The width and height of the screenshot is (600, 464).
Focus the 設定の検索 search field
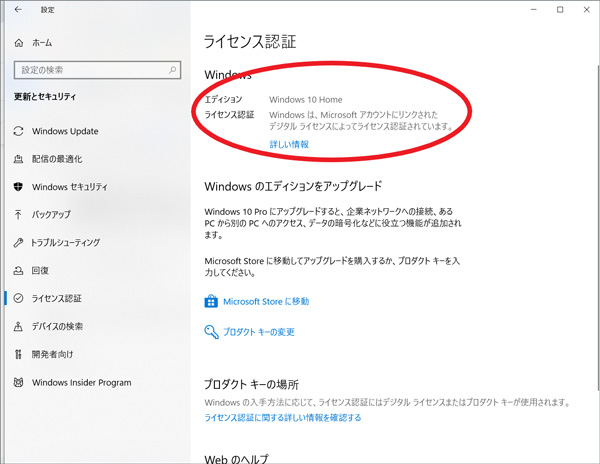97,70
